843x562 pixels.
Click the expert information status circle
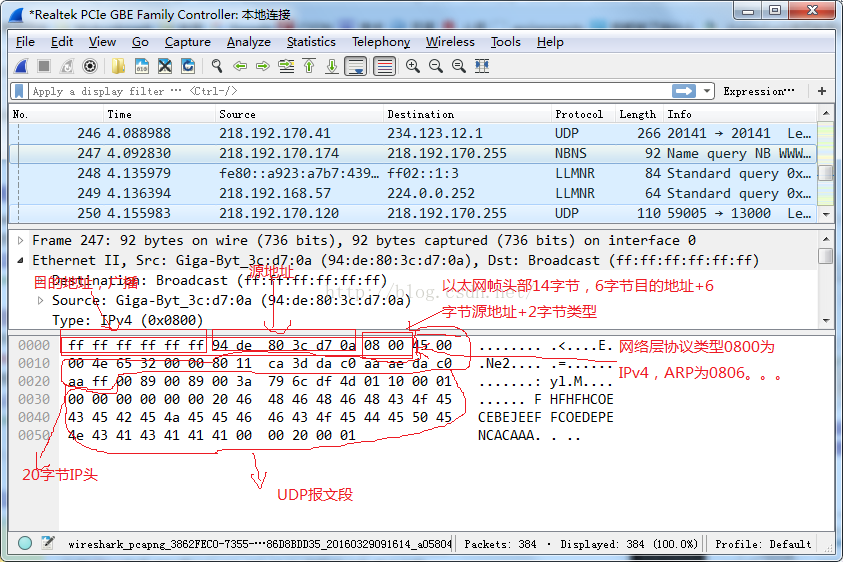click(25, 543)
